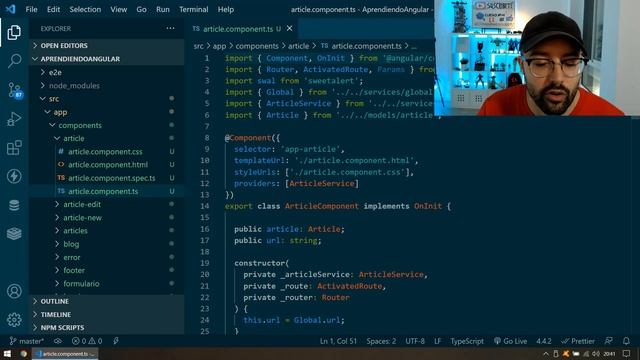Expand the formulario folder

click(107, 283)
